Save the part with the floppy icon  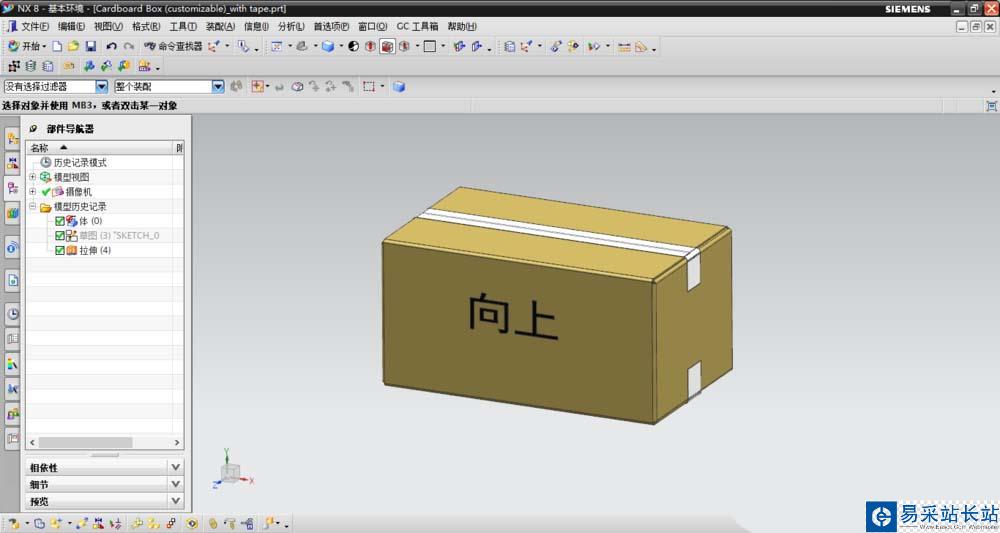coord(91,47)
